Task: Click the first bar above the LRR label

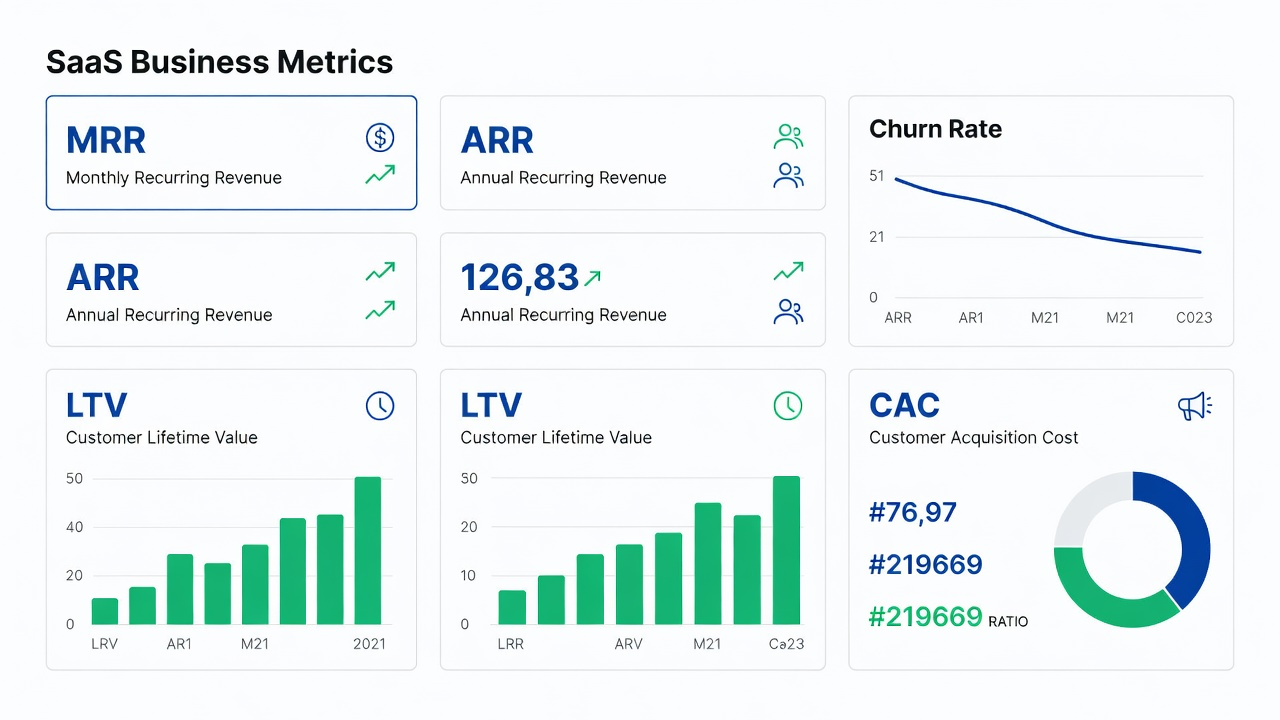Action: pyautogui.click(x=512, y=607)
